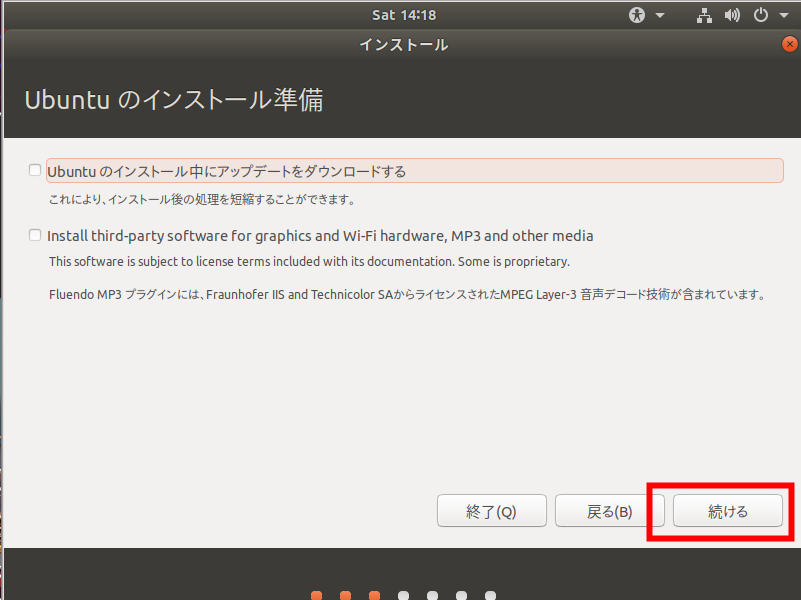Expand the system menu dropdown arrow

coord(784,15)
